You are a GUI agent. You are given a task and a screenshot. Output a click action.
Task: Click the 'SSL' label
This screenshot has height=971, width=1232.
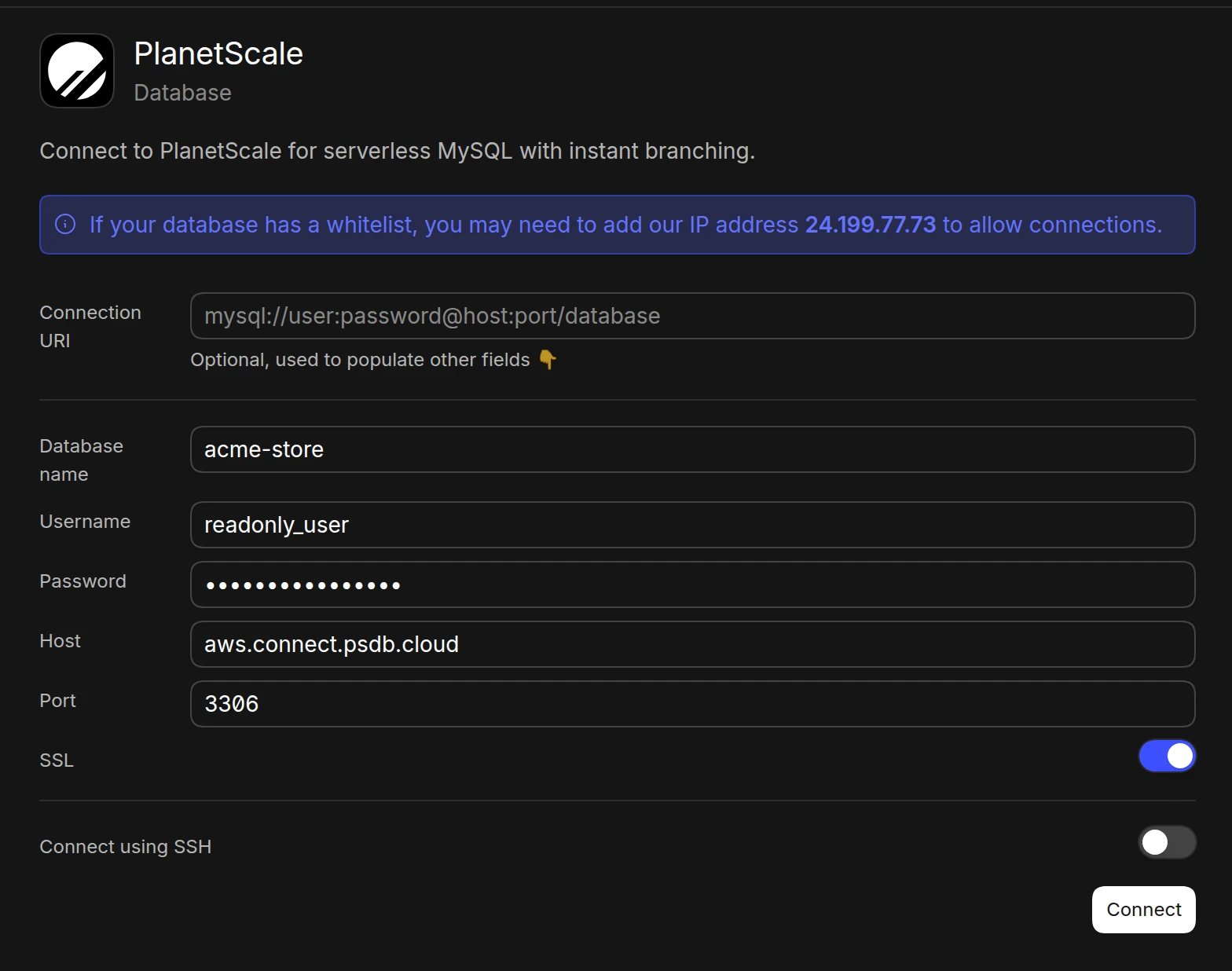coord(57,760)
